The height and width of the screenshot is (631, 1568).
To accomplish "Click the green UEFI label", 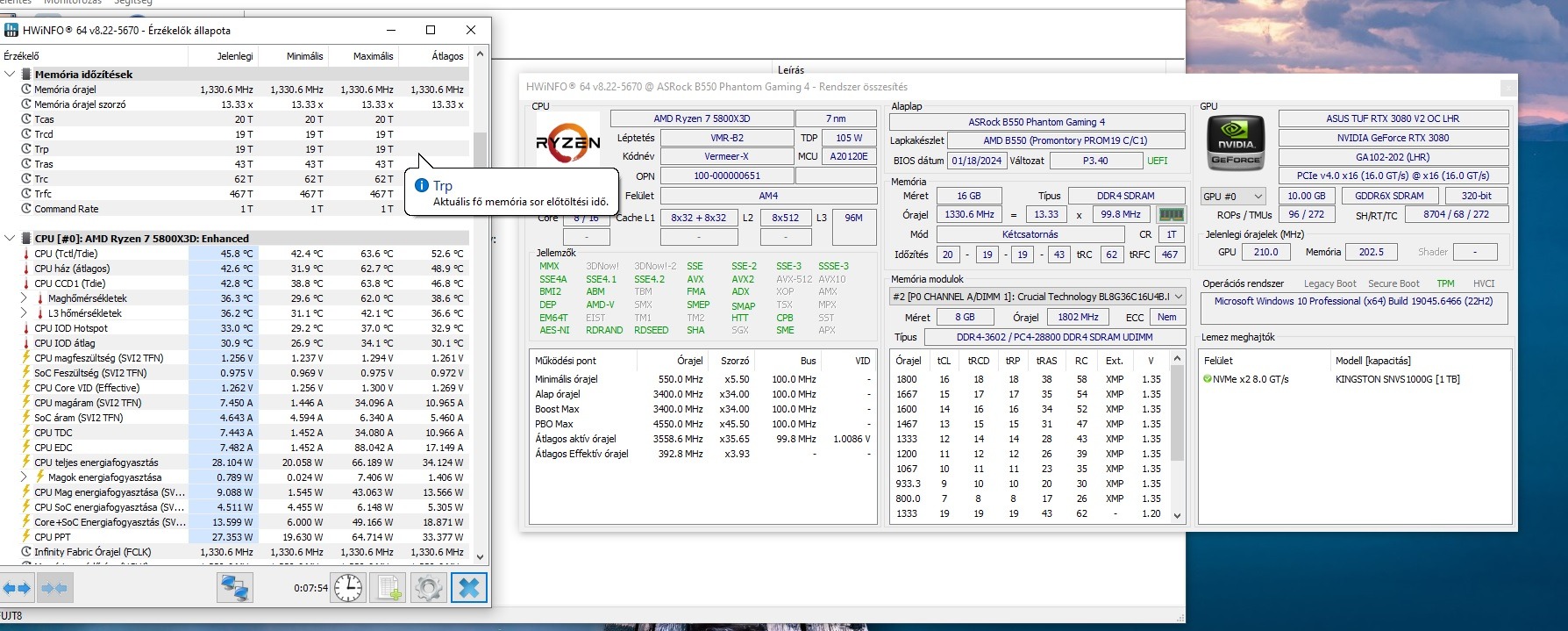I will (1158, 161).
